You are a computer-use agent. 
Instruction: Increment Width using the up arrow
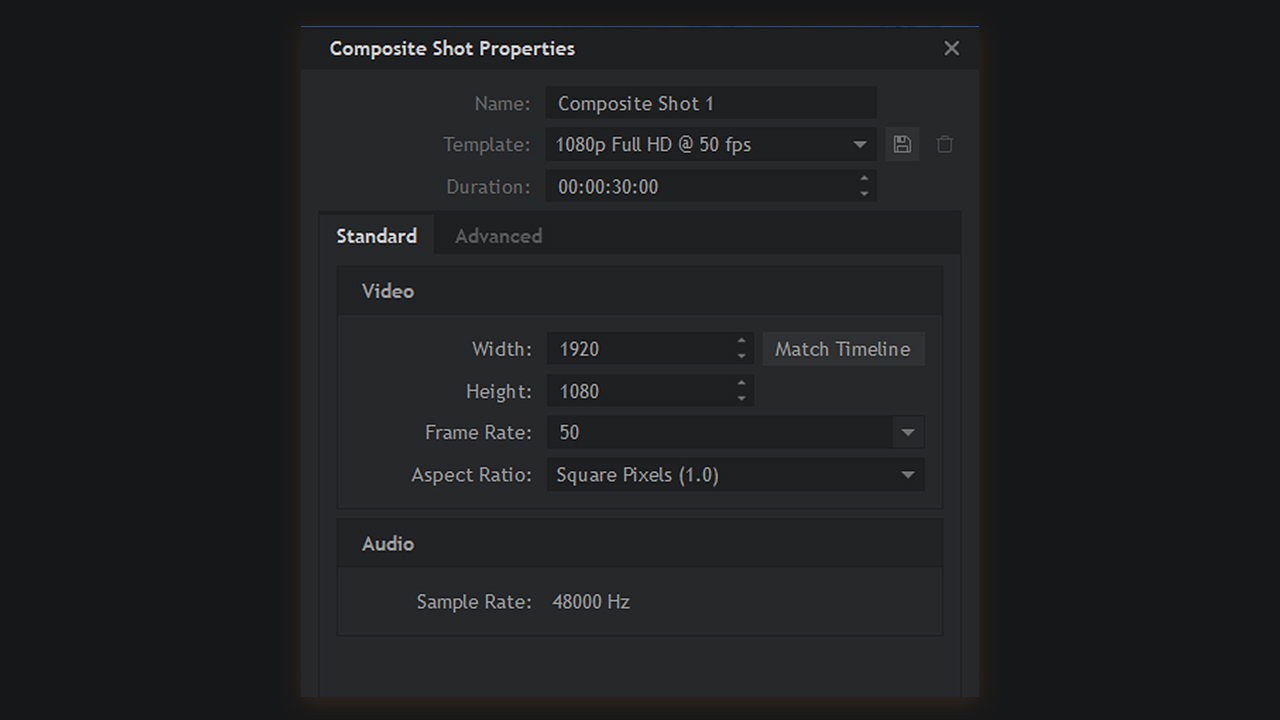741,342
